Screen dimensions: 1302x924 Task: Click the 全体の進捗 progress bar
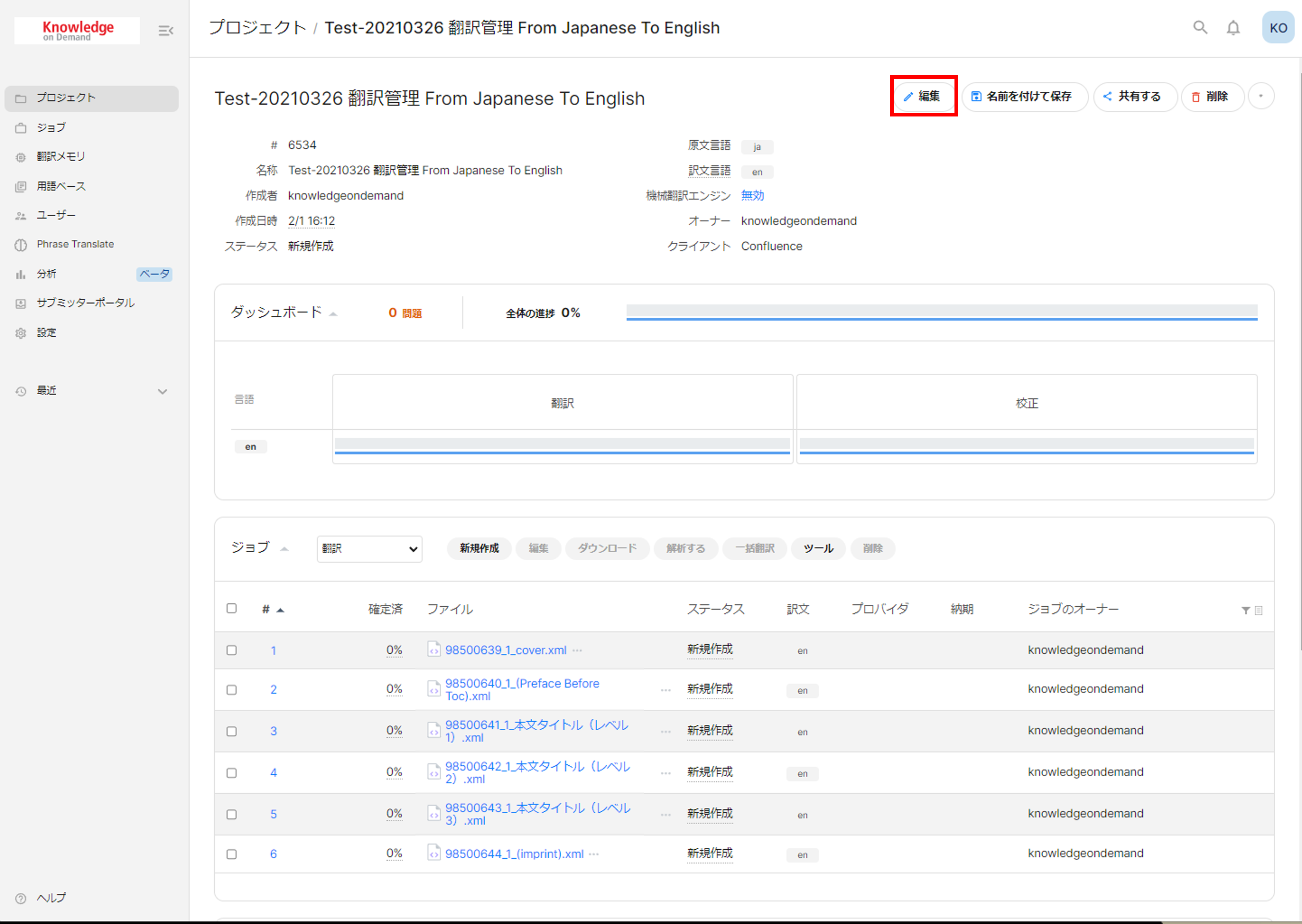click(941, 312)
